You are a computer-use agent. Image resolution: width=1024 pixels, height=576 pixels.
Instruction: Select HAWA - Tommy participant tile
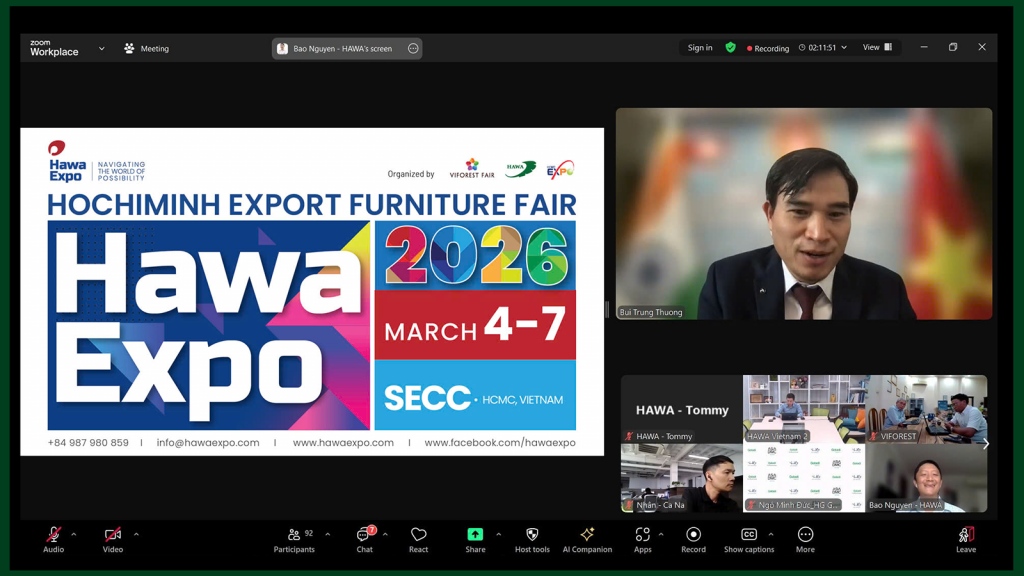coord(681,409)
